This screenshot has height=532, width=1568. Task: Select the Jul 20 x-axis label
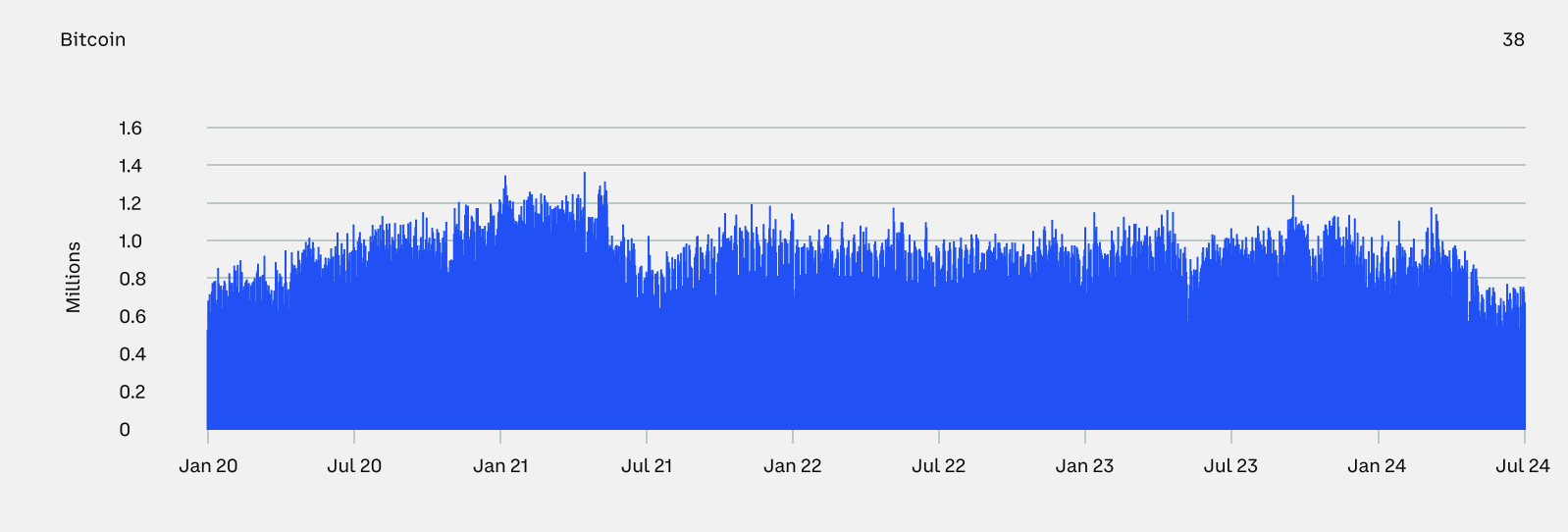point(354,466)
